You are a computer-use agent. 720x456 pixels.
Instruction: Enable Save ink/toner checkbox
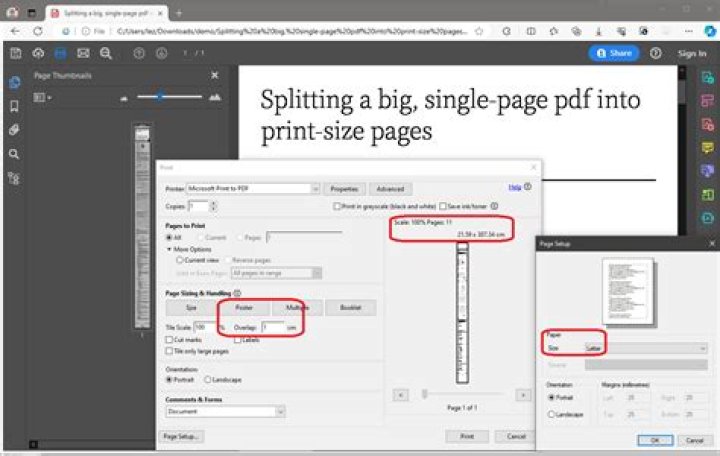(x=443, y=206)
